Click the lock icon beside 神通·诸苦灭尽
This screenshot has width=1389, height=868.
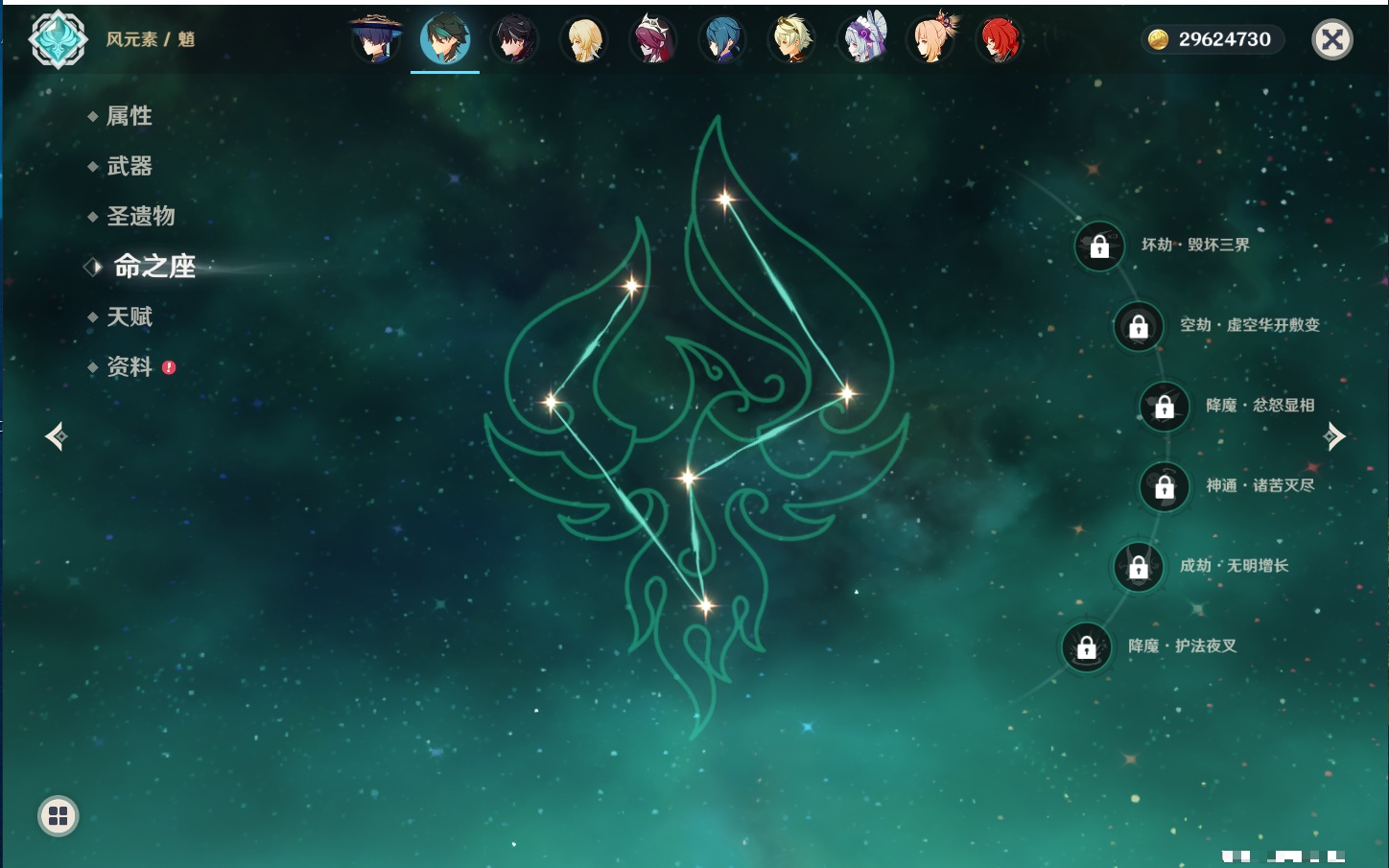pos(1165,486)
